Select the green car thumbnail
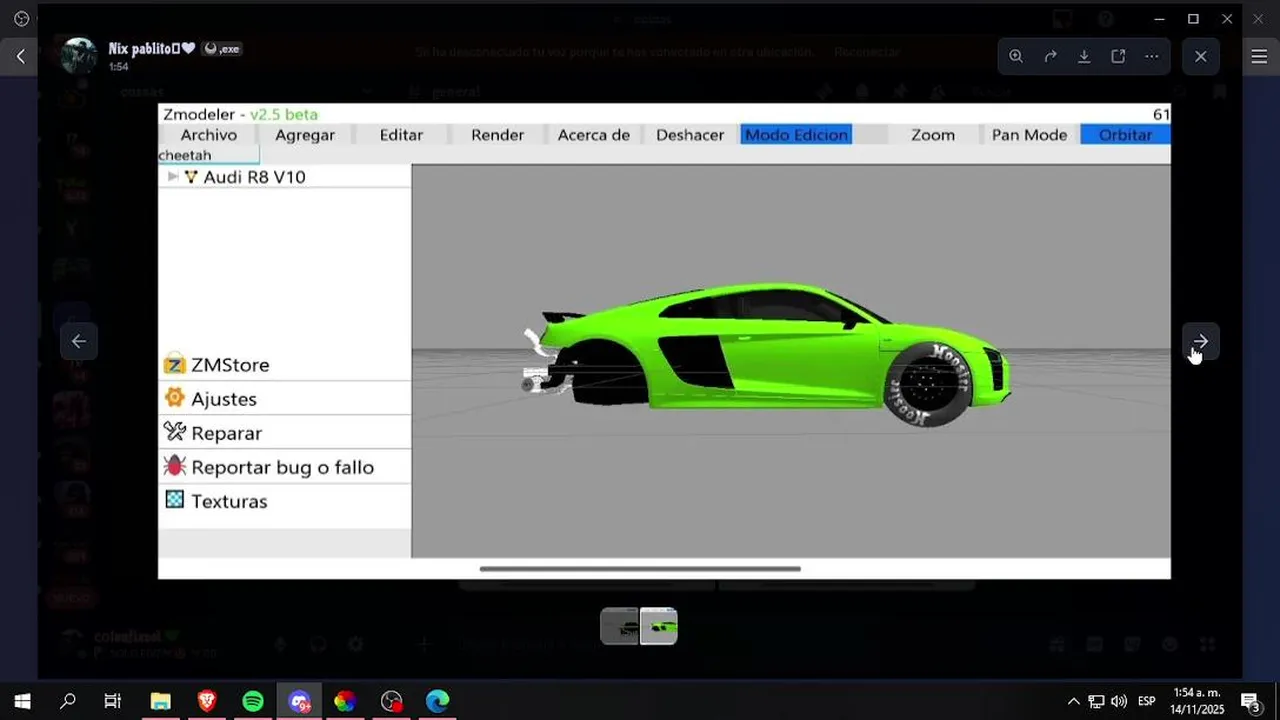 659,627
